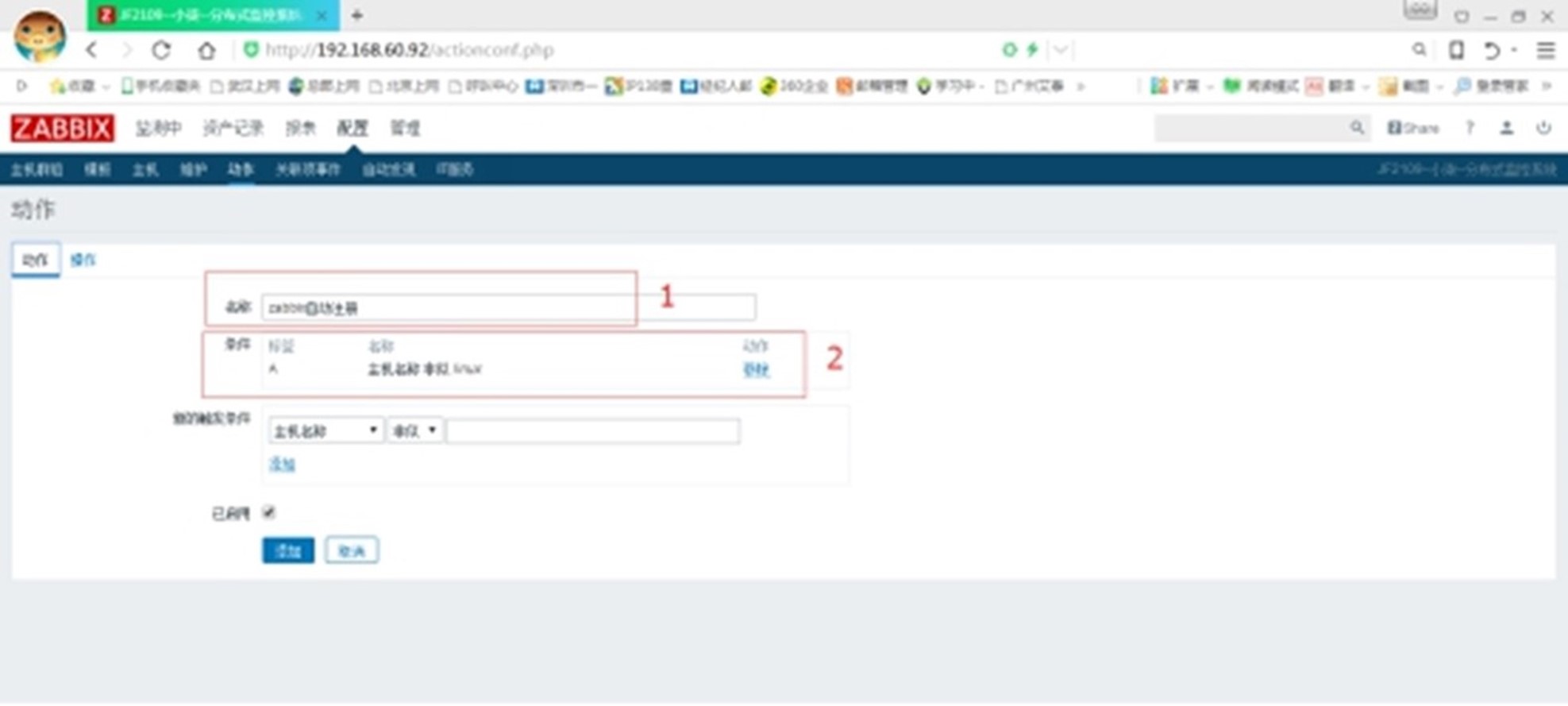Click the 添加 link under new condition

click(x=282, y=464)
